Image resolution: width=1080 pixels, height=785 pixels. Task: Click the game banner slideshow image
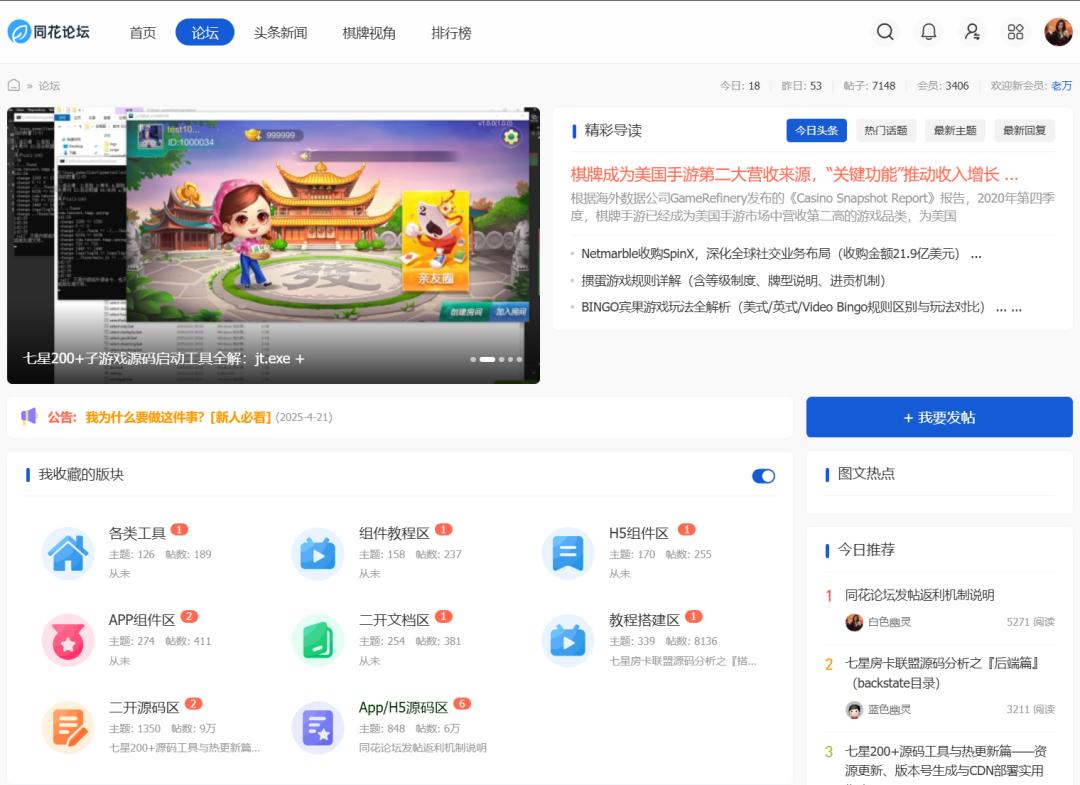[x=273, y=230]
